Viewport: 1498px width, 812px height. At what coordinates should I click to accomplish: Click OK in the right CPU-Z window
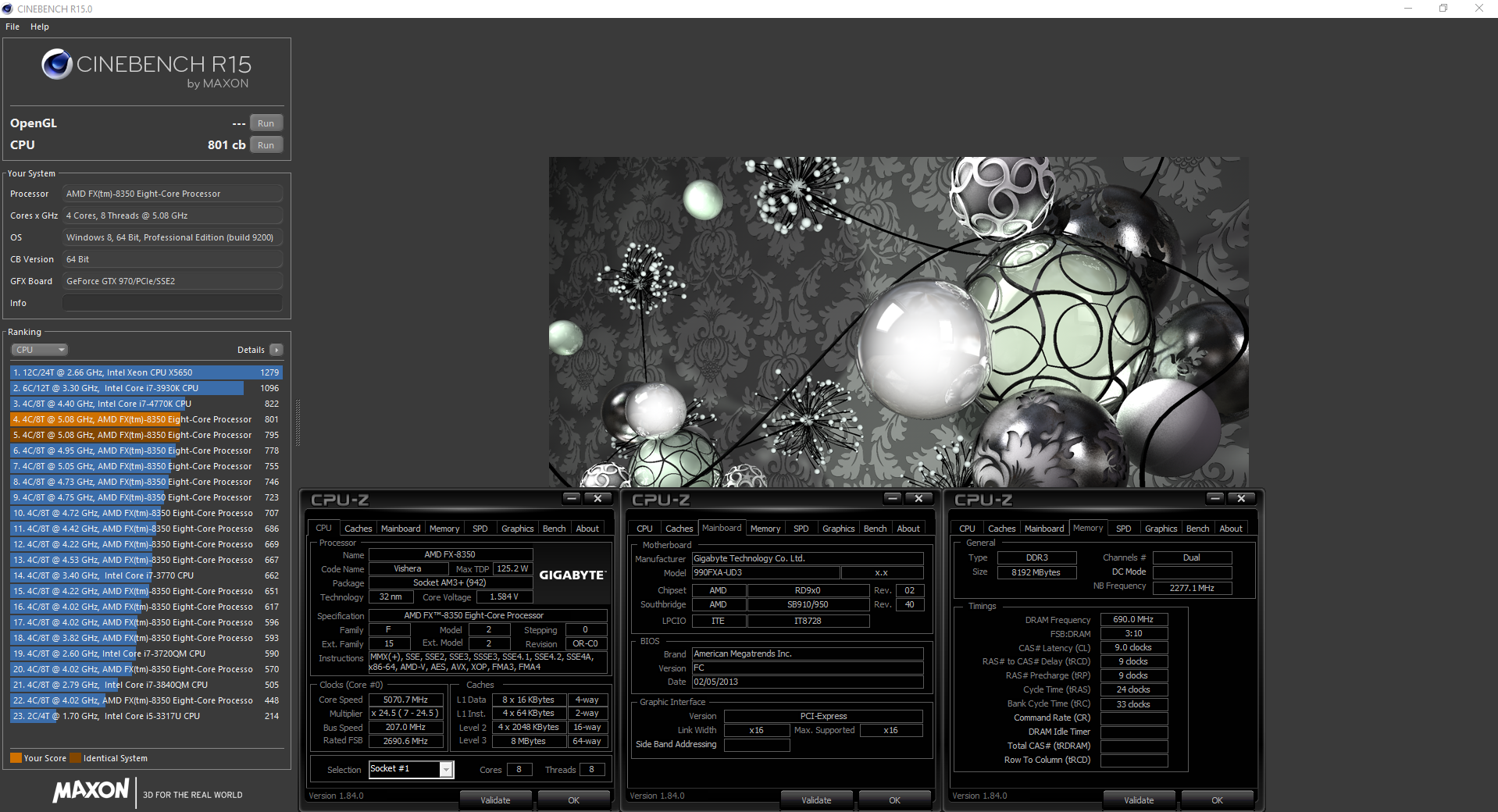click(x=1218, y=800)
